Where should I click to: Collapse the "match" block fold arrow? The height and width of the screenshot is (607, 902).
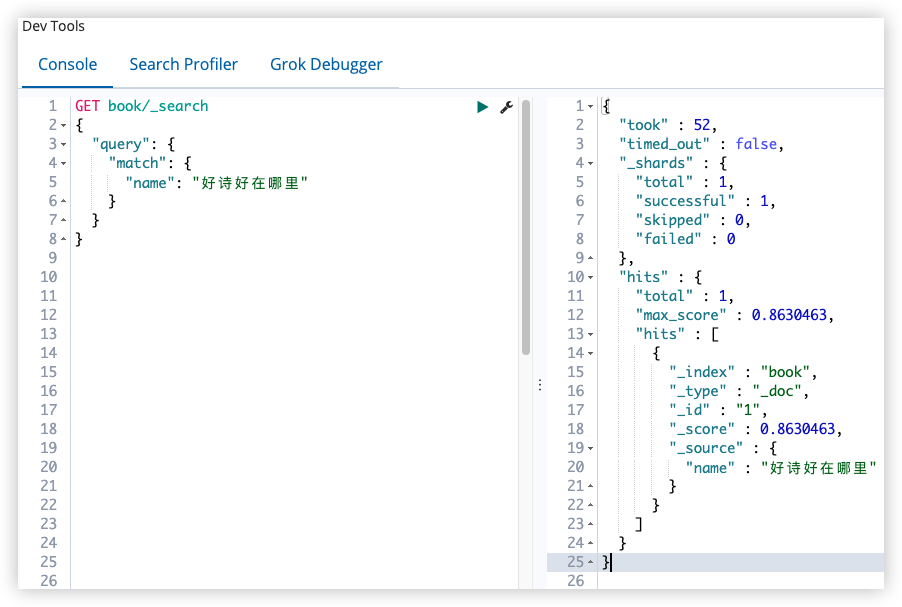(63, 163)
